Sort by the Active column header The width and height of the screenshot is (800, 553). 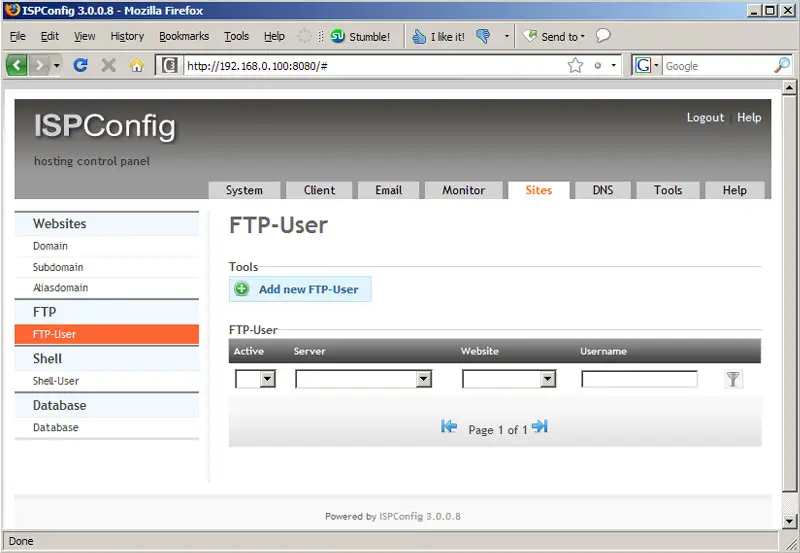[248, 351]
